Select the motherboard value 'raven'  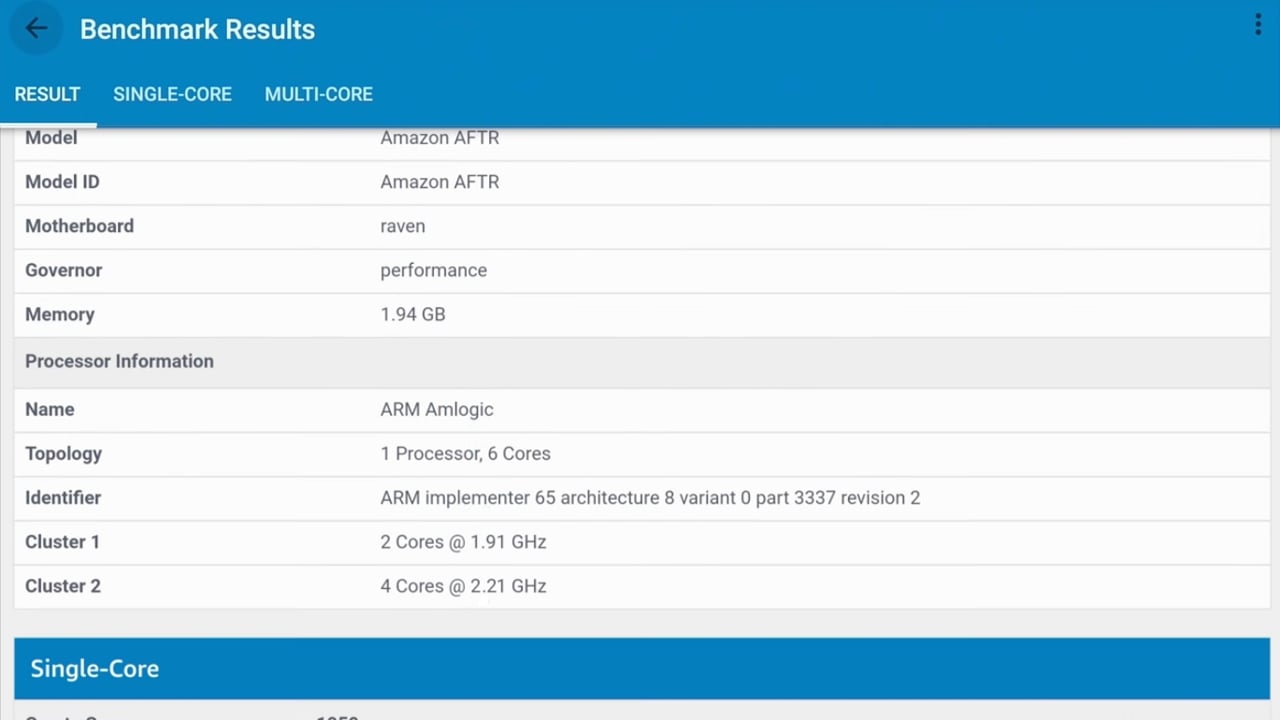coord(403,226)
